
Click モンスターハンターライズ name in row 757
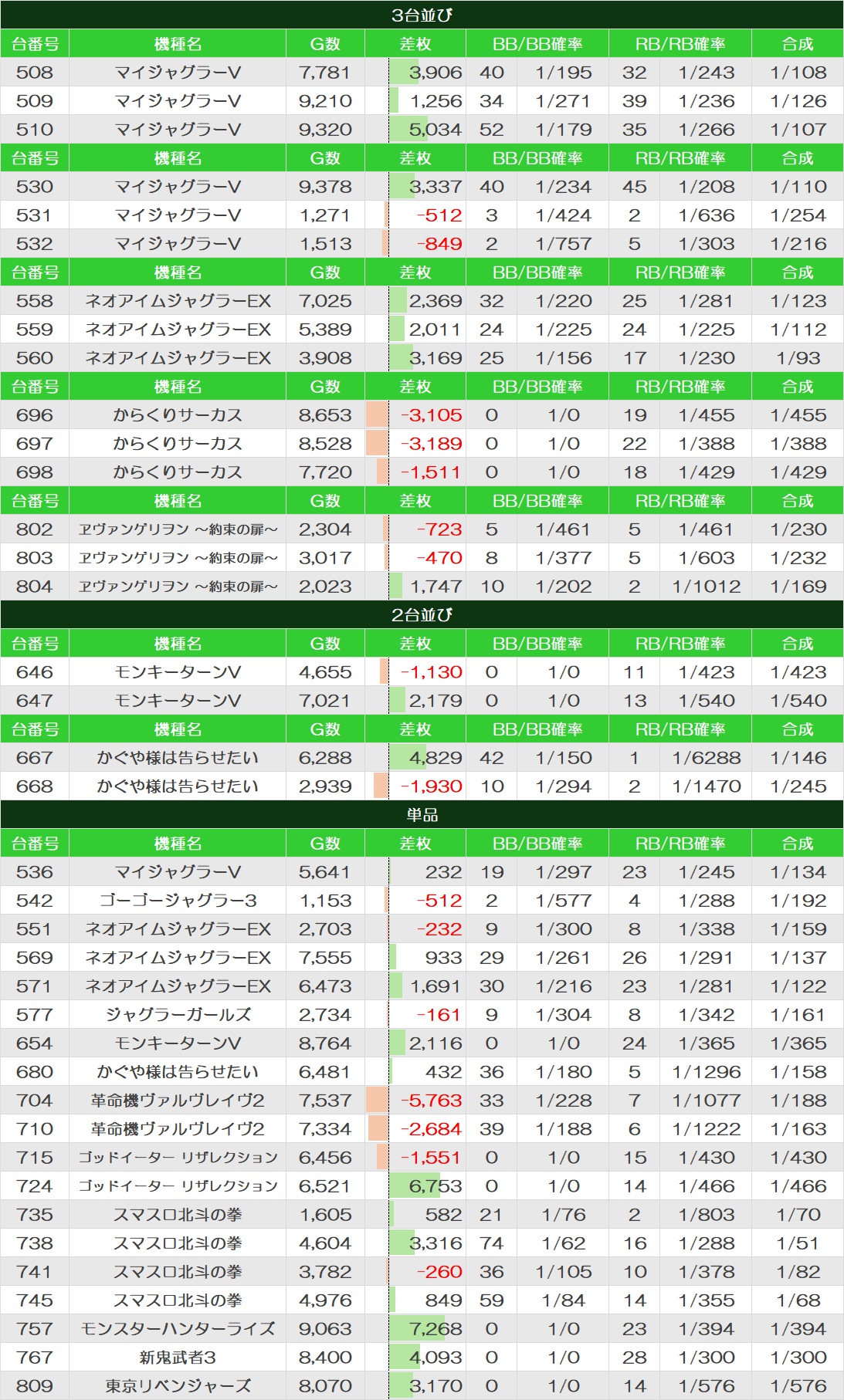point(178,1329)
